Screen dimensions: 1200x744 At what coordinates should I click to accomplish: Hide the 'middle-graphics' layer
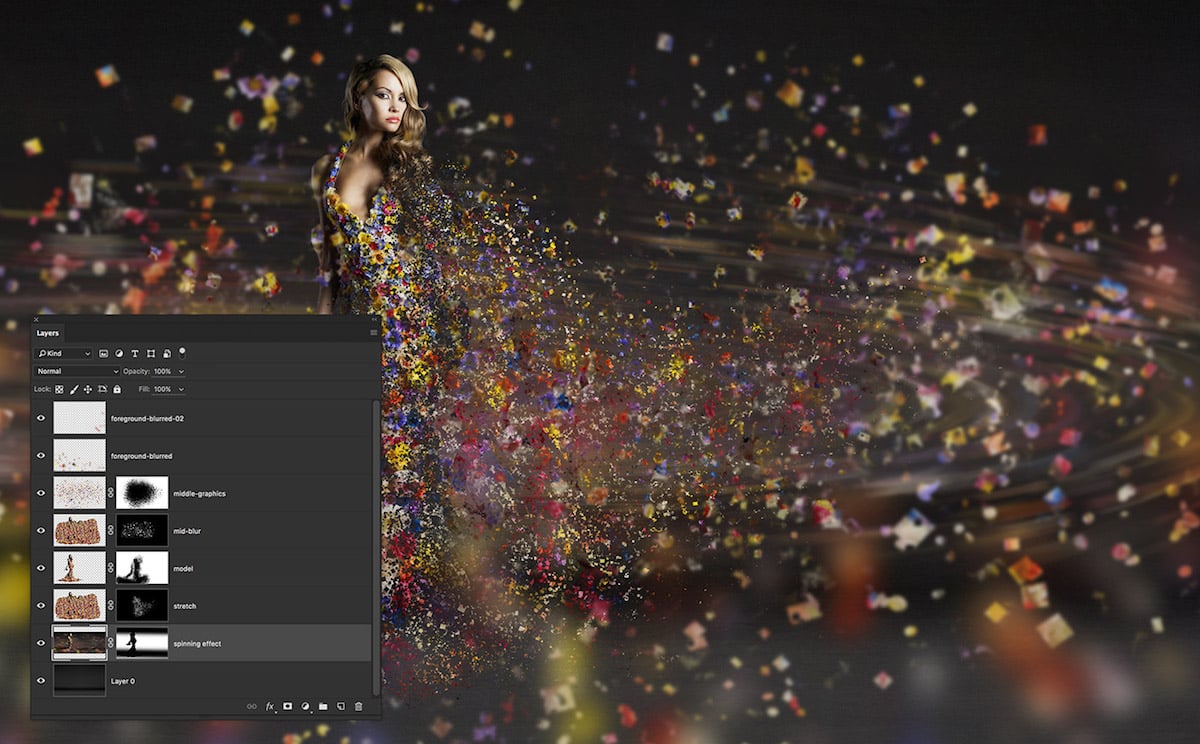[x=41, y=493]
